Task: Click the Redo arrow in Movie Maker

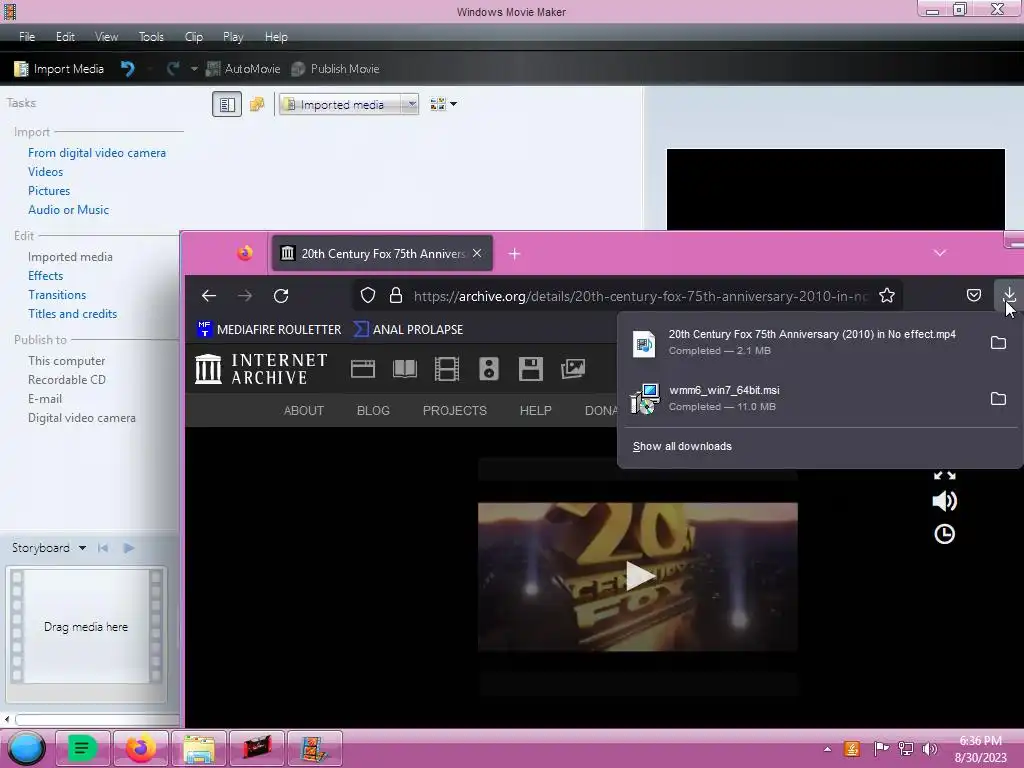Action: coord(172,69)
